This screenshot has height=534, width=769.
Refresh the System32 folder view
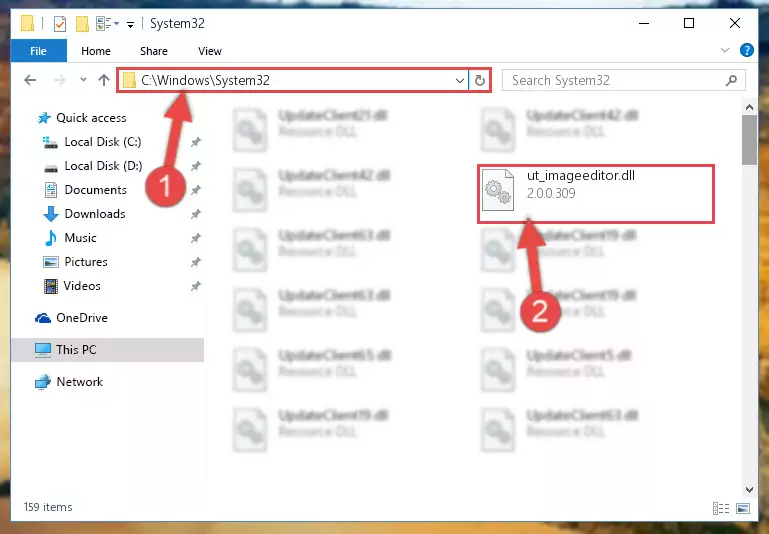[480, 80]
